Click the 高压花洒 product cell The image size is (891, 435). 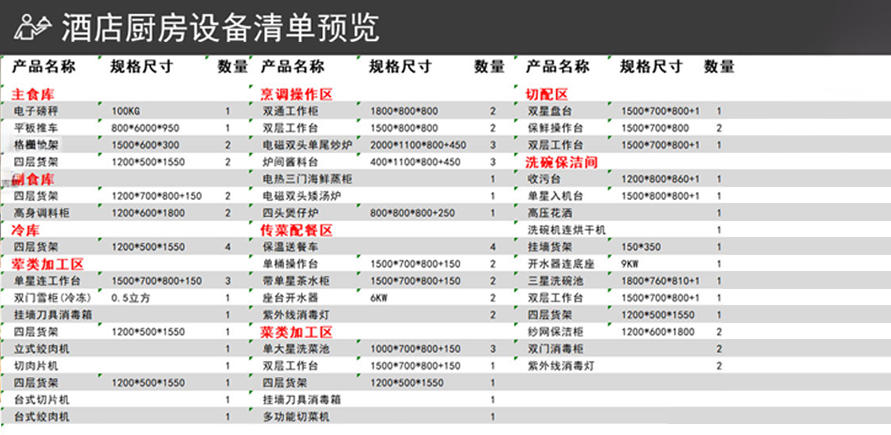(550, 213)
